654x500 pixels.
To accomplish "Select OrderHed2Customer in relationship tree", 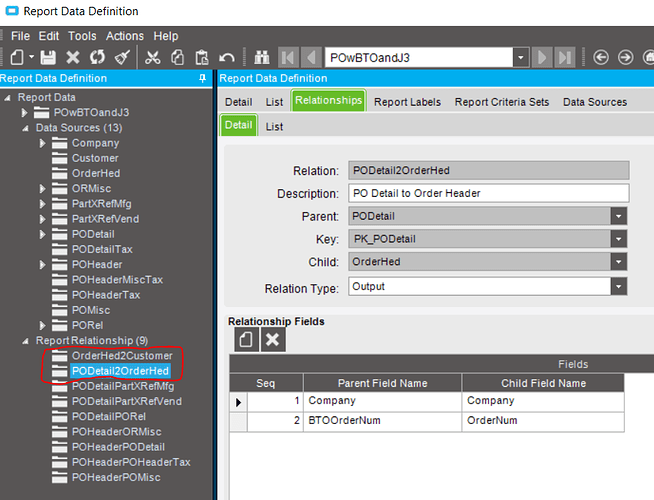I will tap(122, 356).
